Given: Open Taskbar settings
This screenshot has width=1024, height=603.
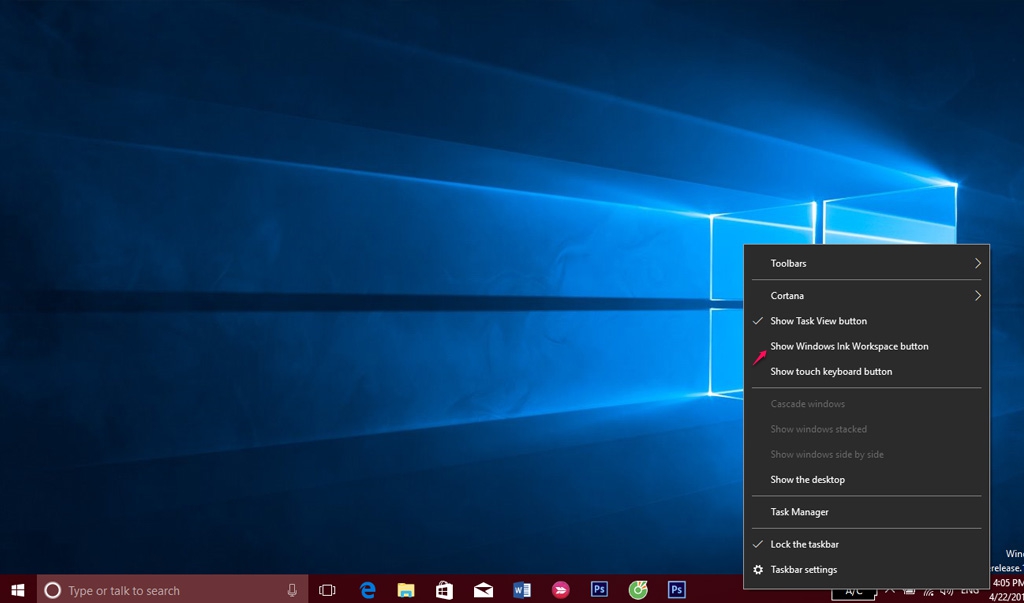Looking at the screenshot, I should point(803,569).
